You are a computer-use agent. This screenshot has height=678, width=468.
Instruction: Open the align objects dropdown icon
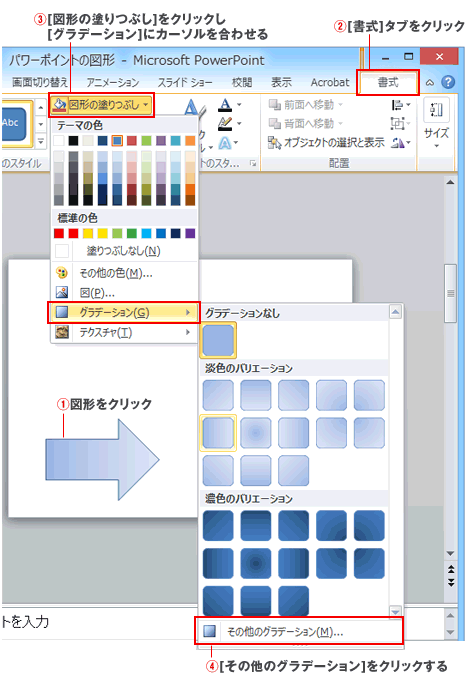click(x=401, y=105)
